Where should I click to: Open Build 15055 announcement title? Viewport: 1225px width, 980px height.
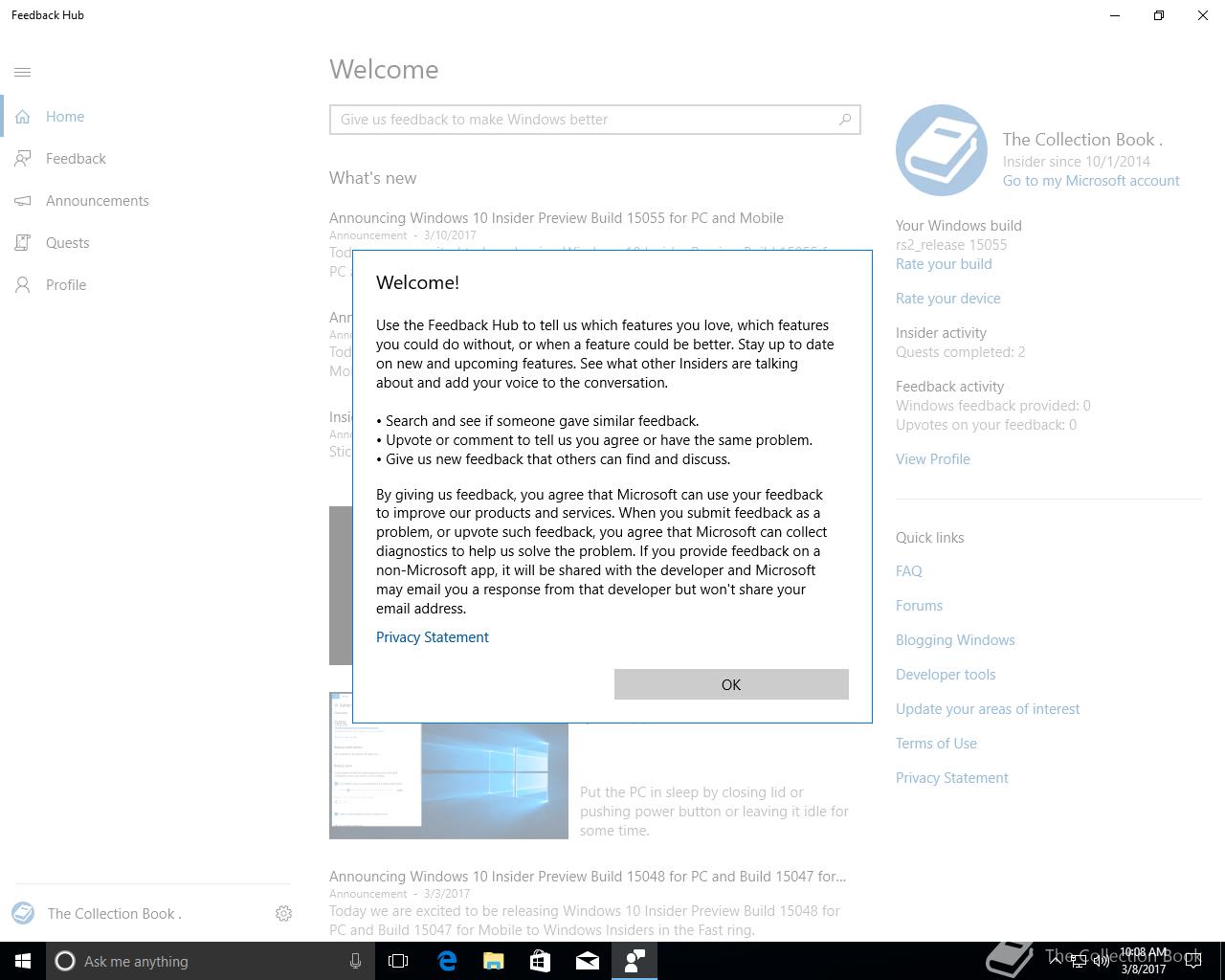556,218
